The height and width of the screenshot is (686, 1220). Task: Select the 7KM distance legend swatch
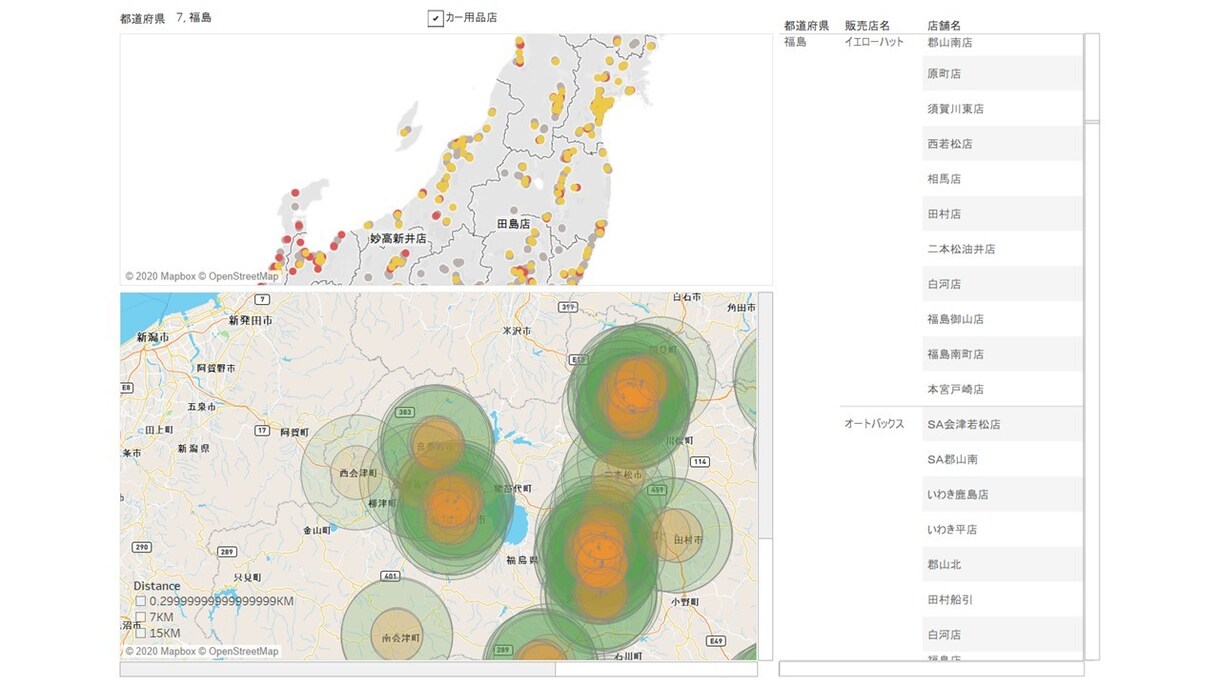(x=140, y=617)
